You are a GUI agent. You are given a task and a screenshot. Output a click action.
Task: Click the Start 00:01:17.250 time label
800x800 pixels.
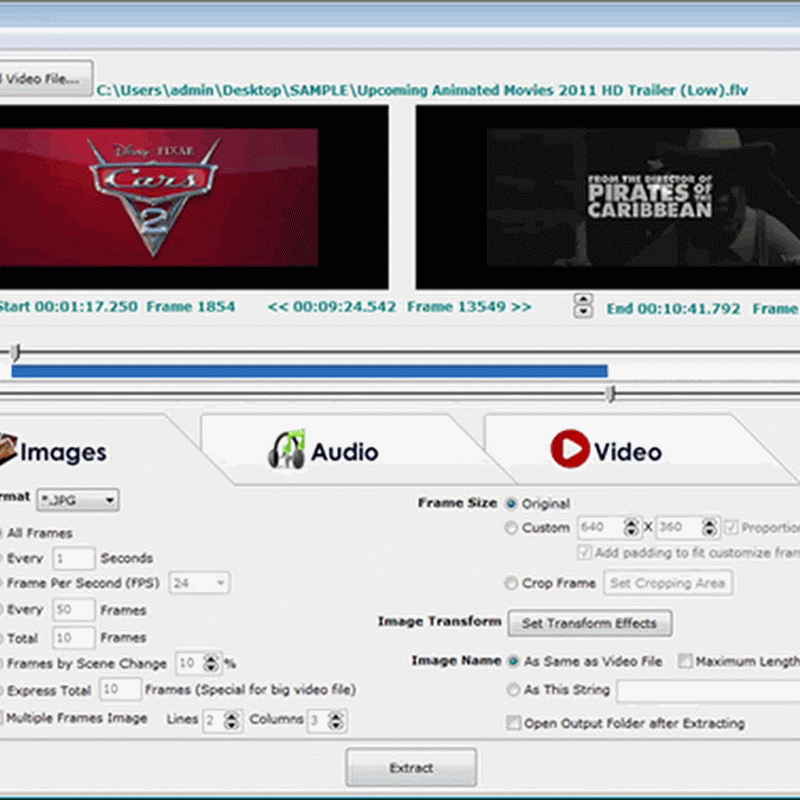point(68,307)
